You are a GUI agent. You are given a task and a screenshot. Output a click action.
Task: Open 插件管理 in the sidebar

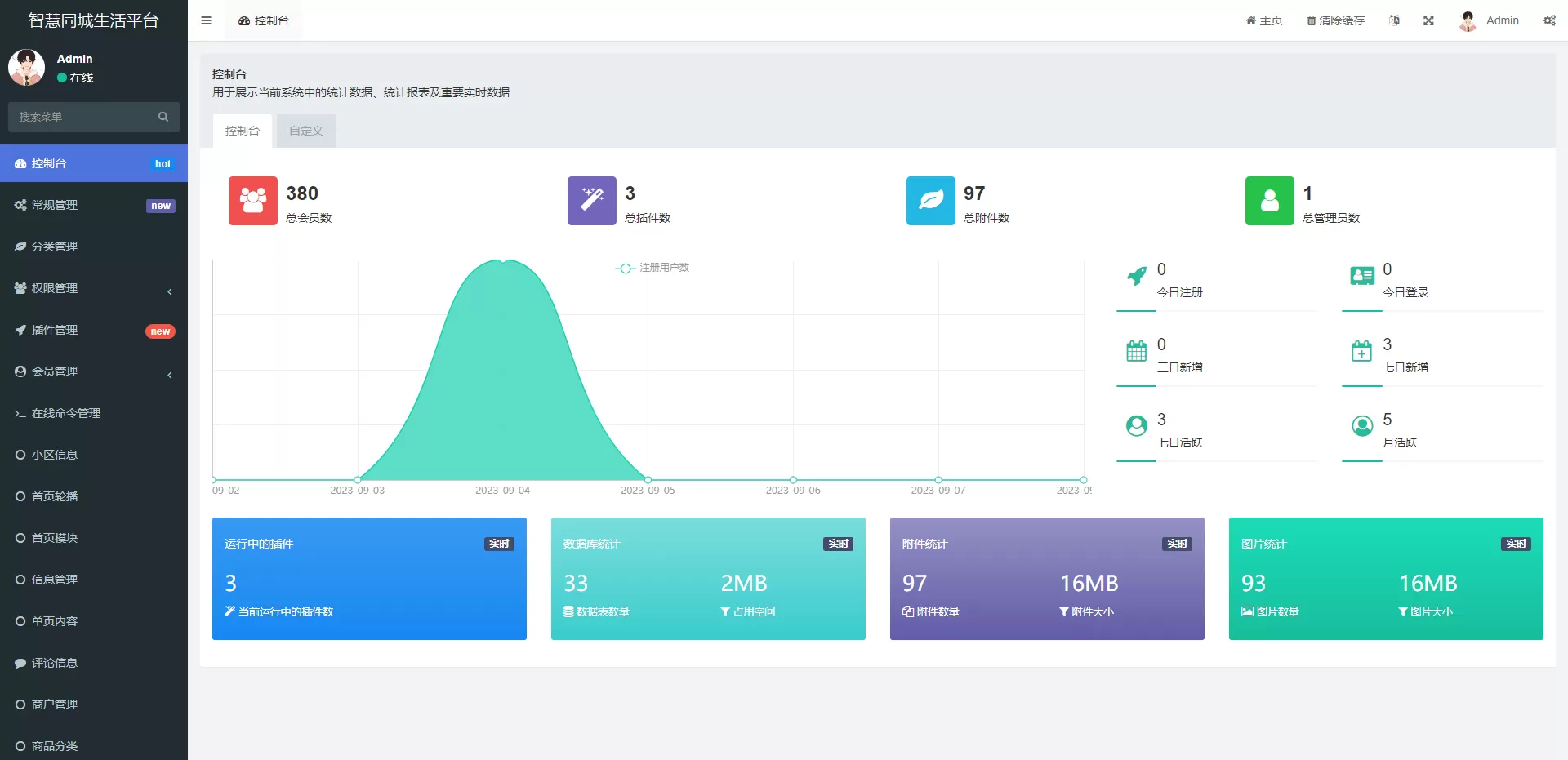pos(94,330)
